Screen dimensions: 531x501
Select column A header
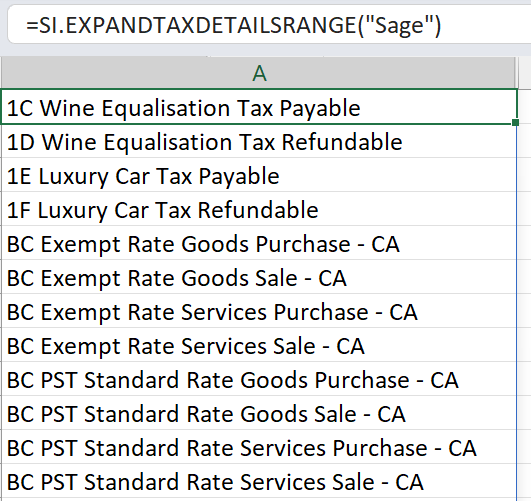259,73
